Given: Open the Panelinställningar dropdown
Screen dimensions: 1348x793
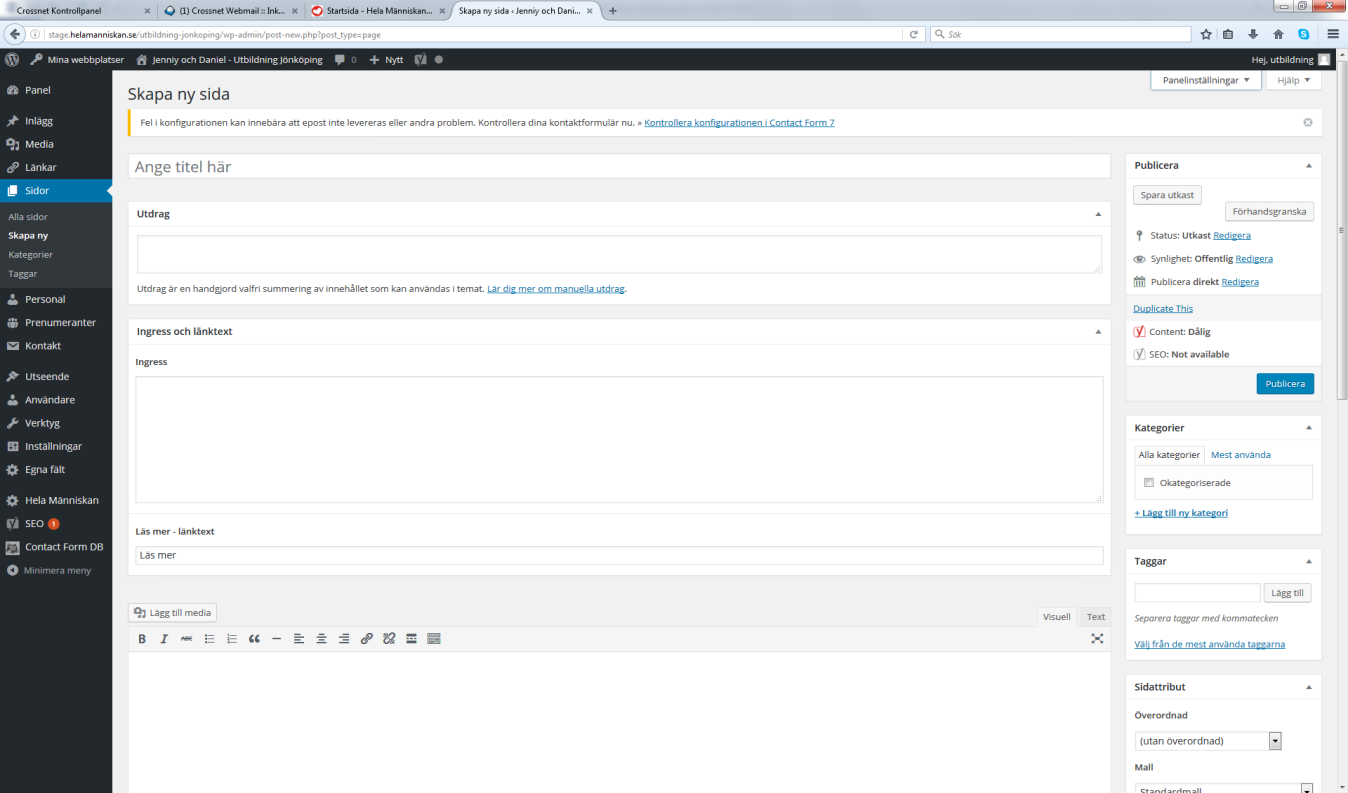Looking at the screenshot, I should point(1205,80).
